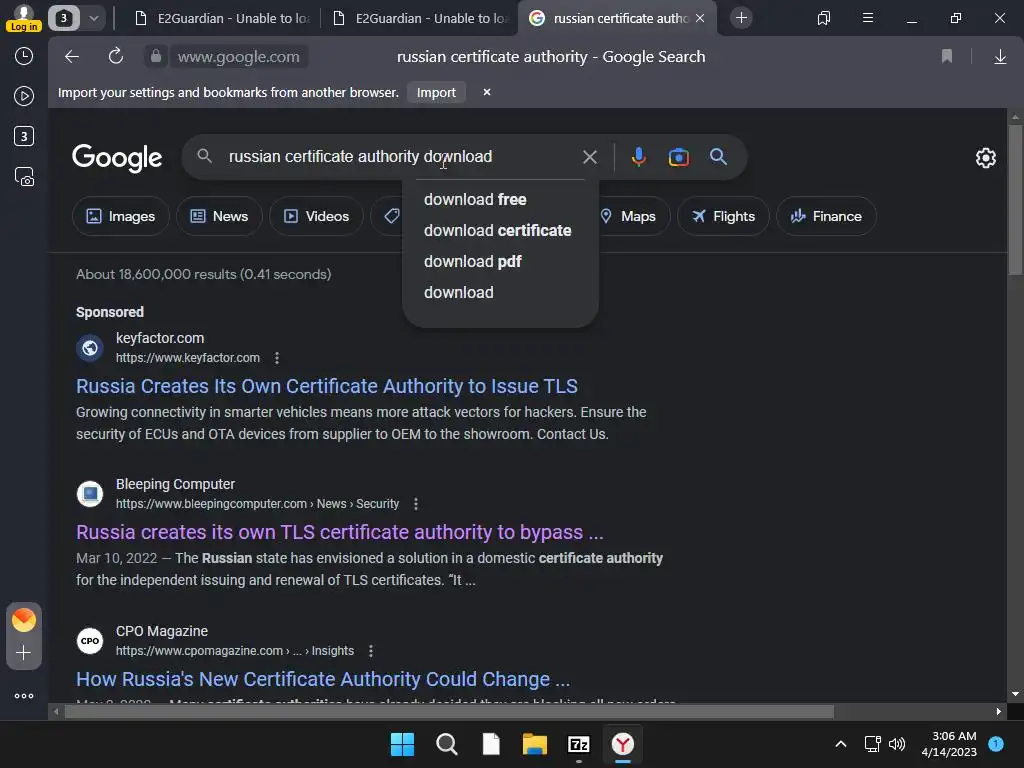Expand the tab group dropdown arrow
Screen dimensions: 1024x768
click(x=94, y=18)
